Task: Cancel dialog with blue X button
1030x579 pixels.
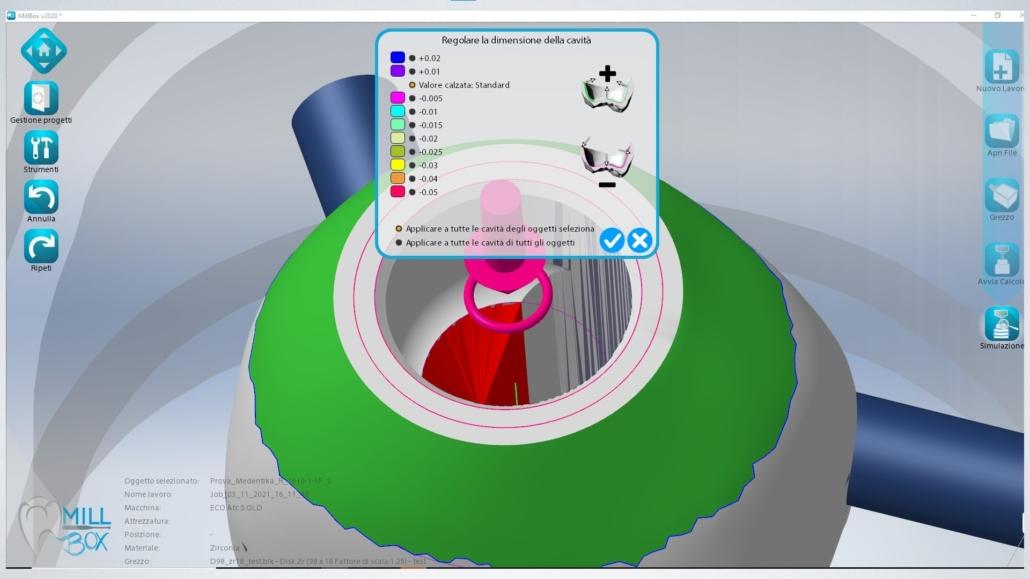Action: (x=640, y=240)
